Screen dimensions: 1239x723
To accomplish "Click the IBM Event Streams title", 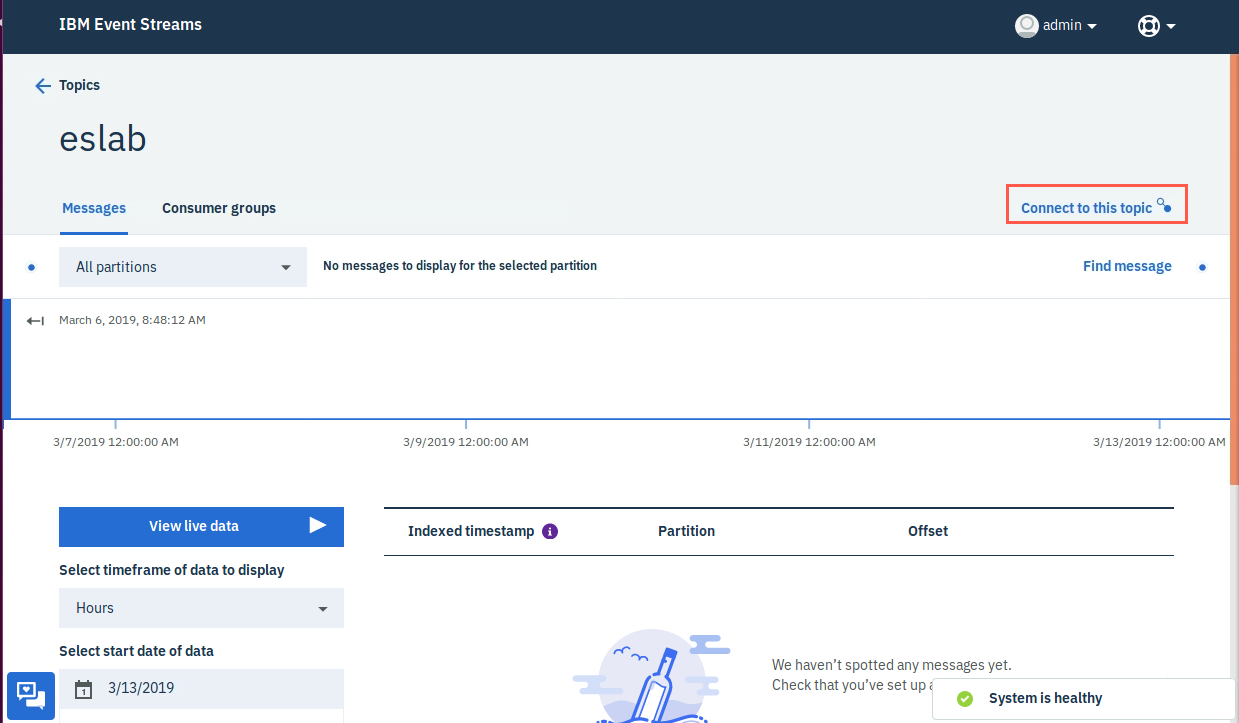I will 130,25.
